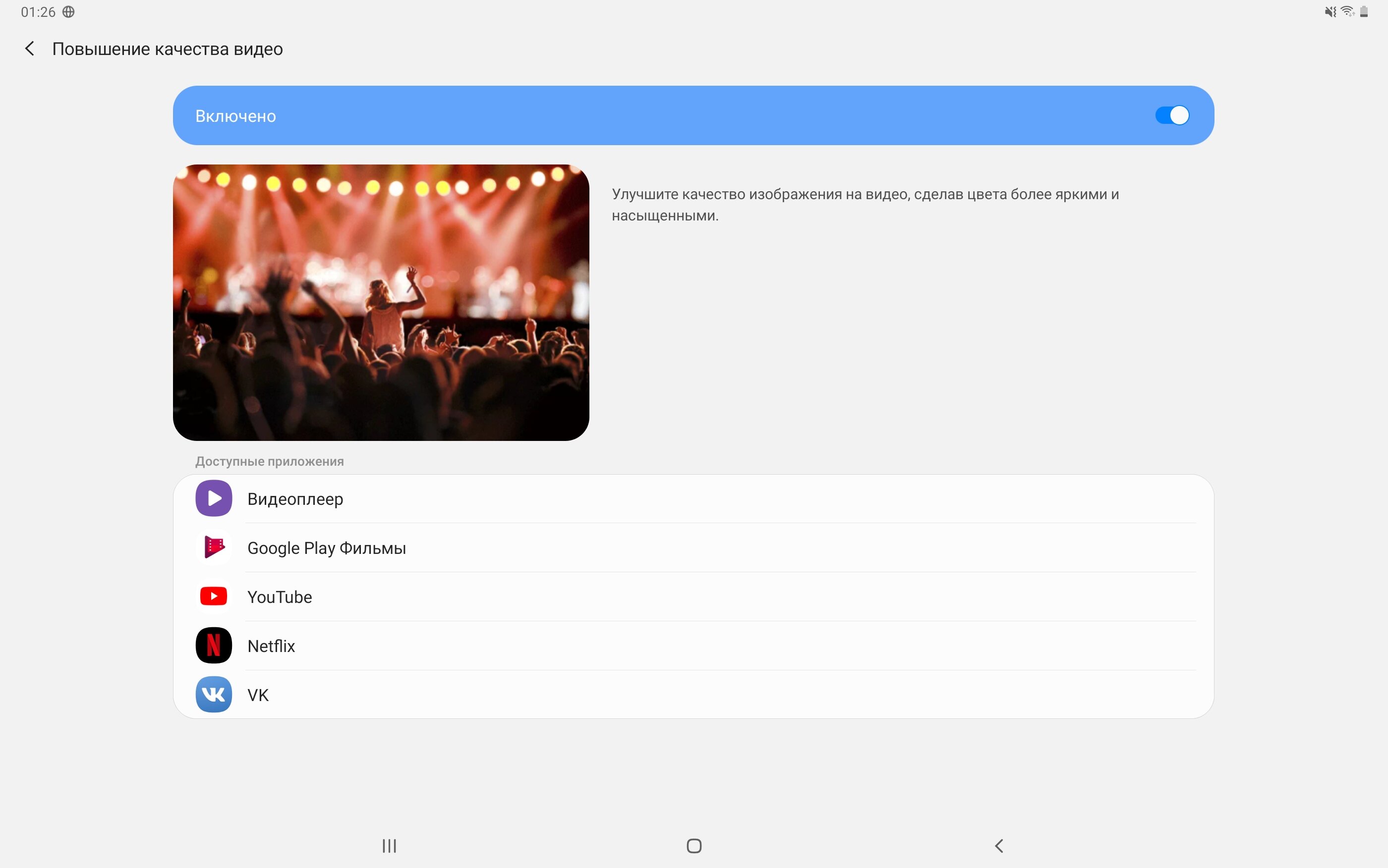
Task: Select the YouTube row label
Action: [280, 597]
